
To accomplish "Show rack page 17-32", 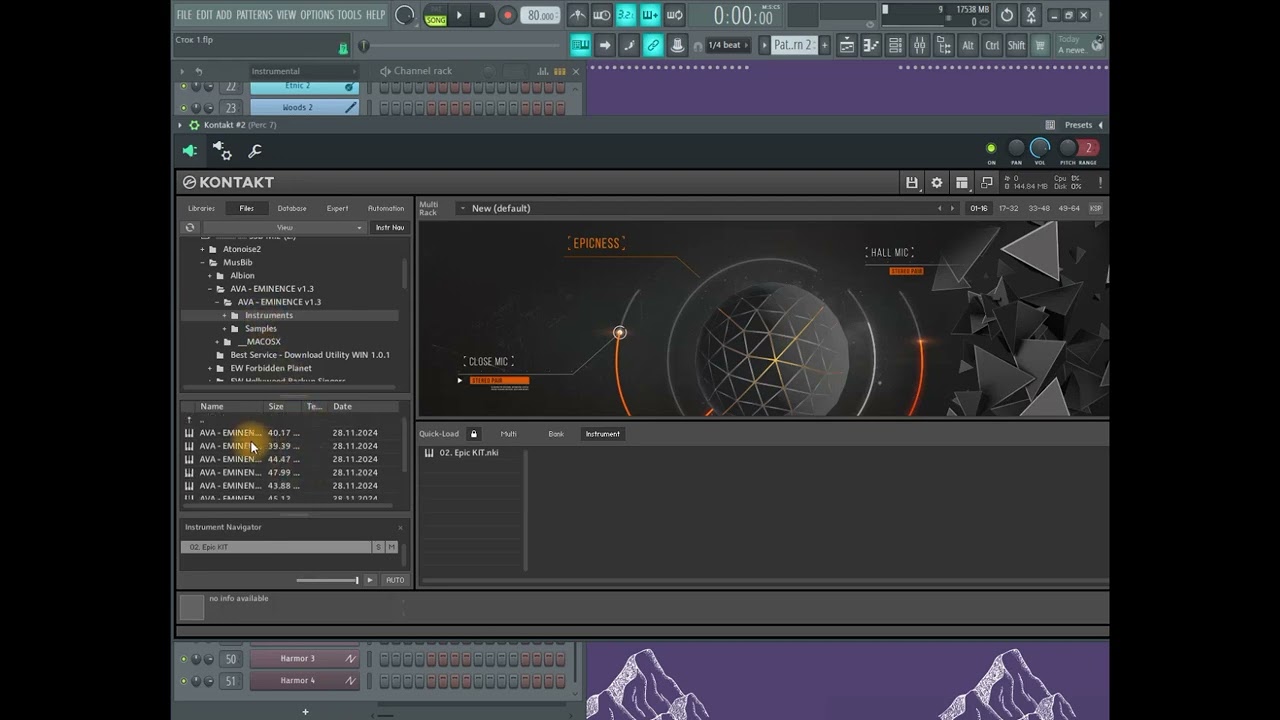I will coord(1008,208).
